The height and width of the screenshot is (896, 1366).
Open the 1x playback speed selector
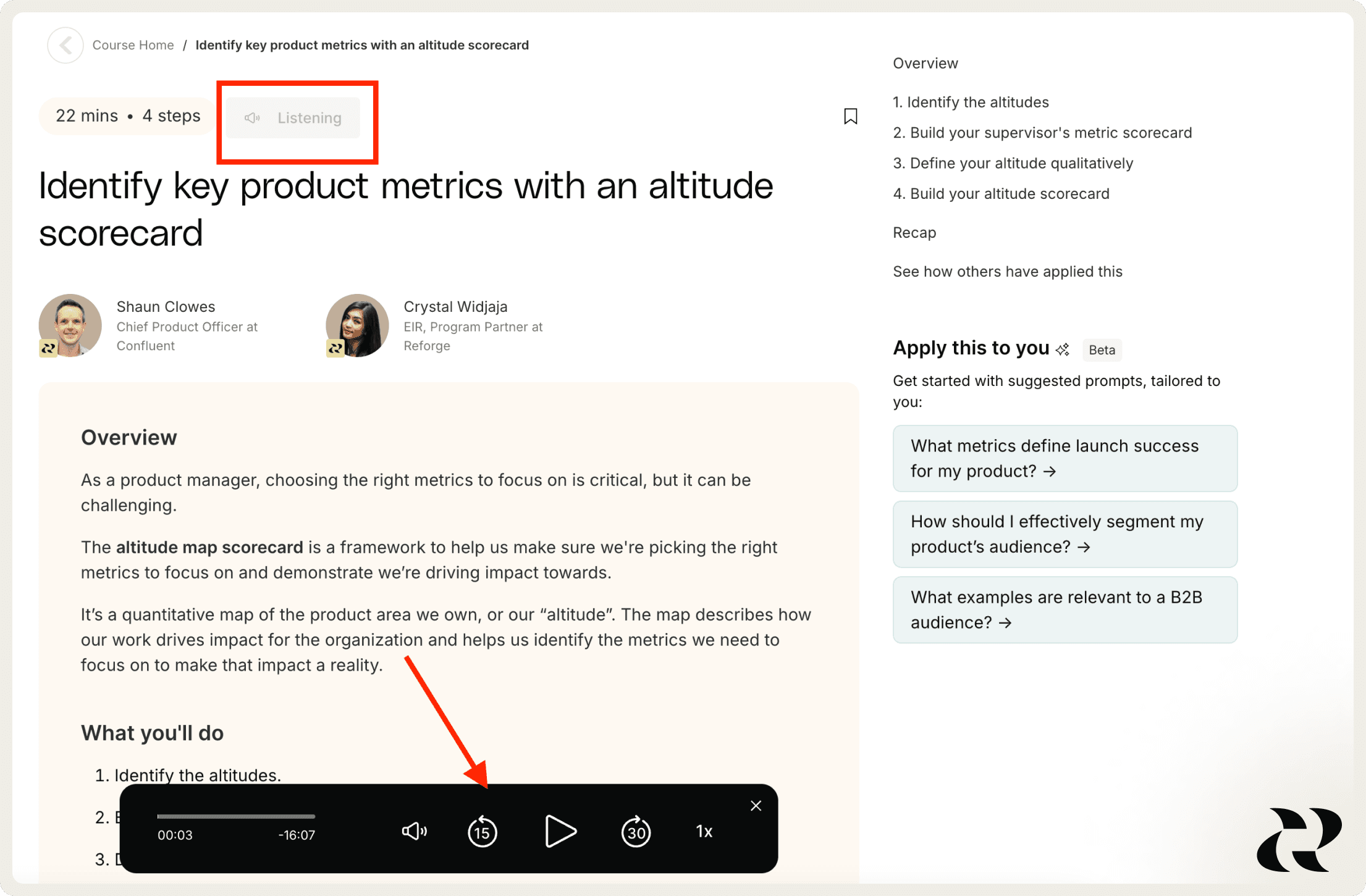tap(704, 832)
